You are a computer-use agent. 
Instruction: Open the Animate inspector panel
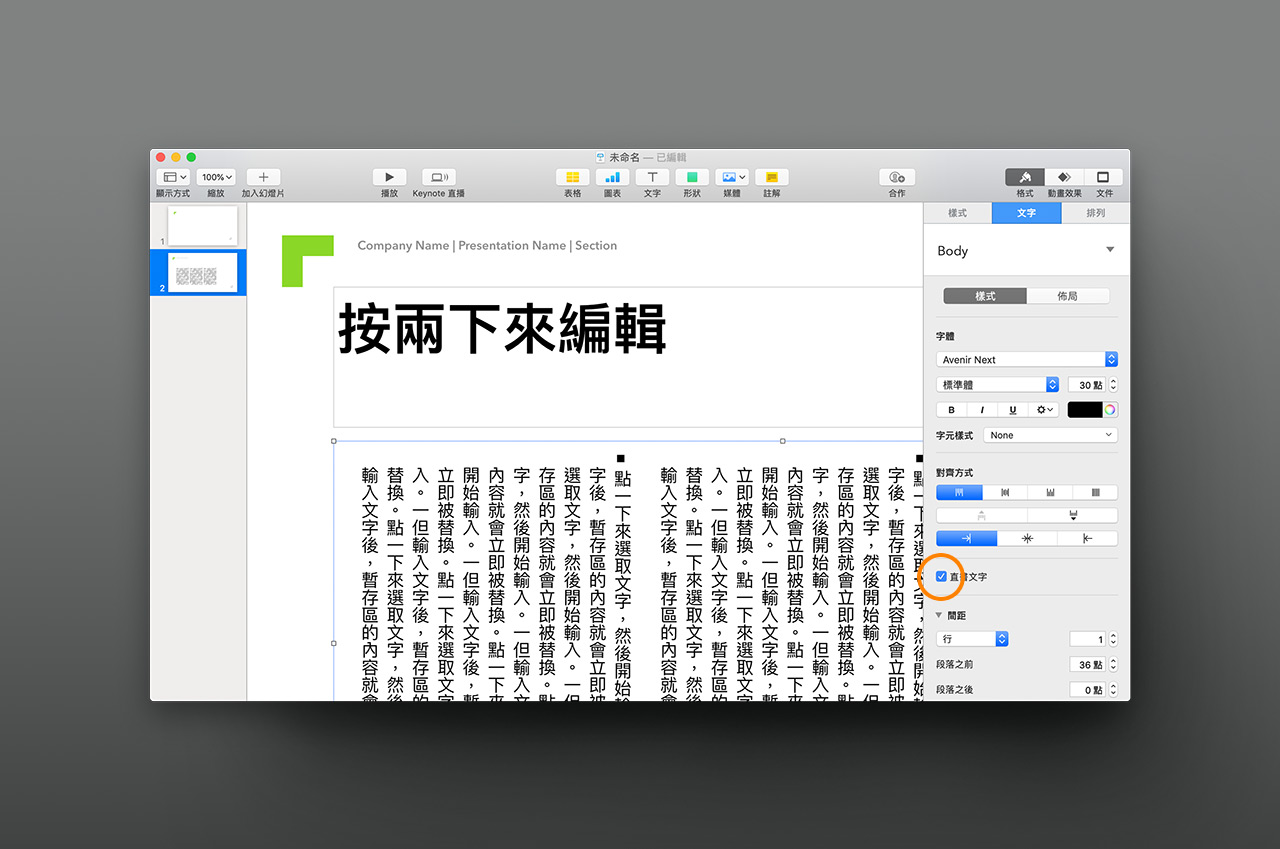[1064, 177]
